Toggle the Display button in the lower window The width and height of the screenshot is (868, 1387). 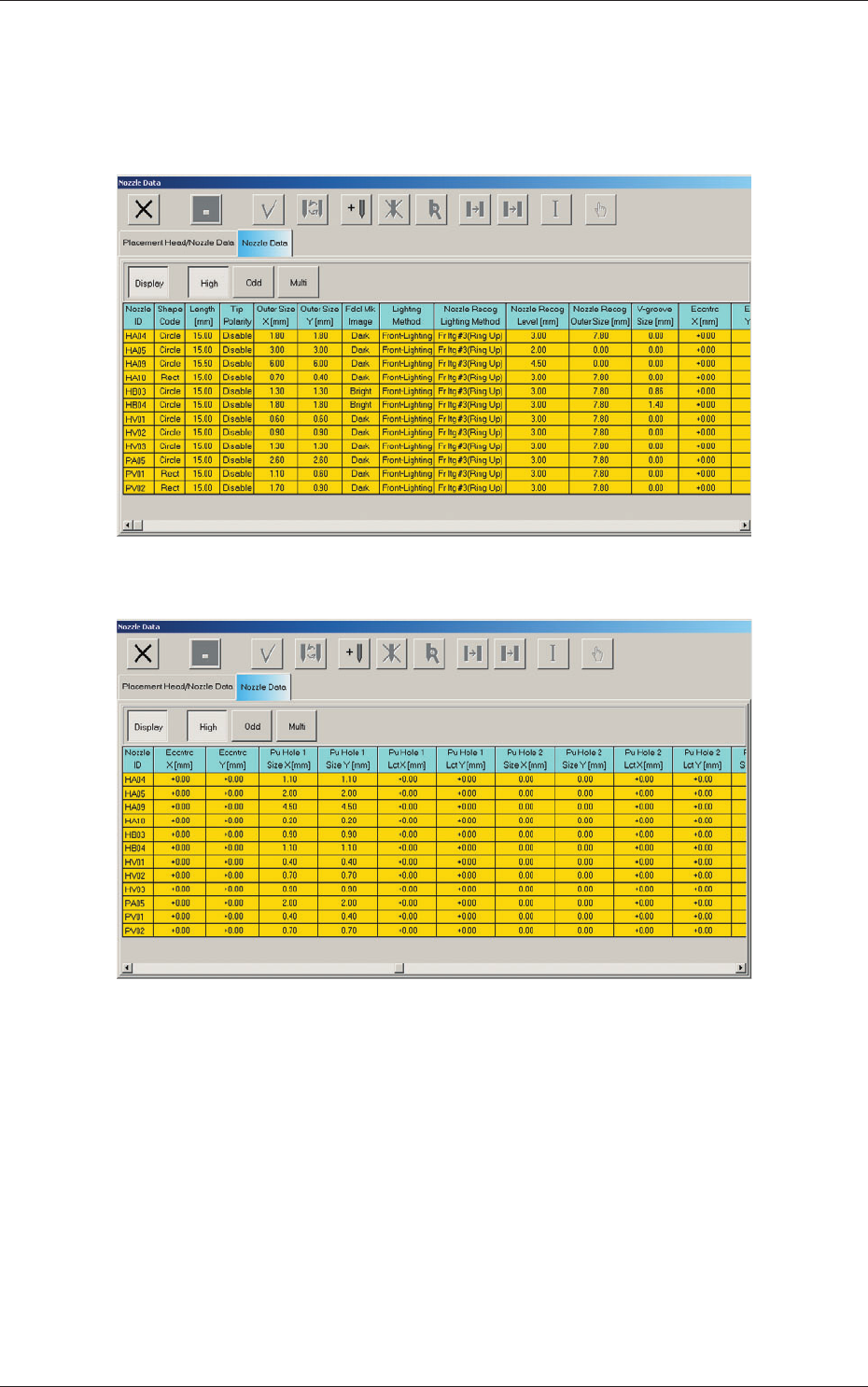[148, 726]
